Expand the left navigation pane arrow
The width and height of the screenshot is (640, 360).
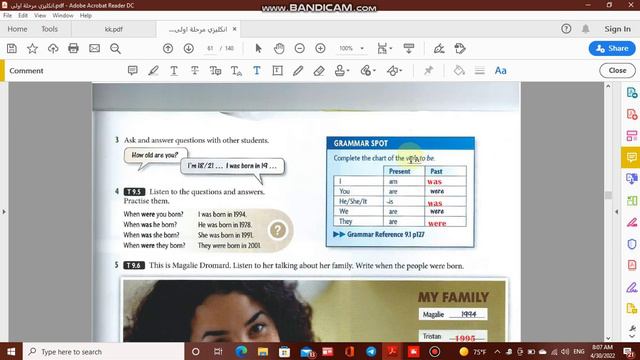(x=4, y=212)
